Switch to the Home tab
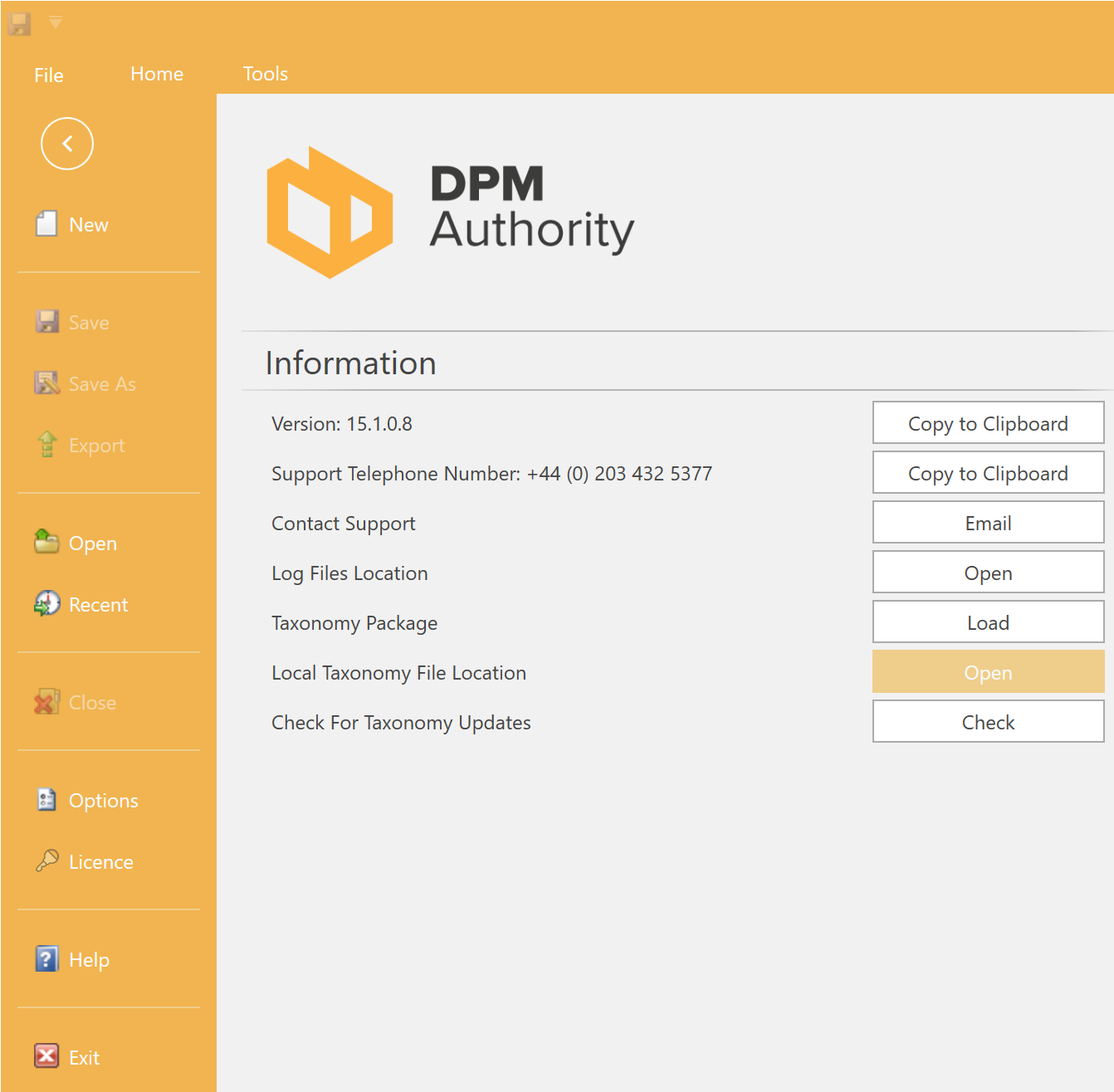This screenshot has height=1092, width=1114. (x=157, y=74)
